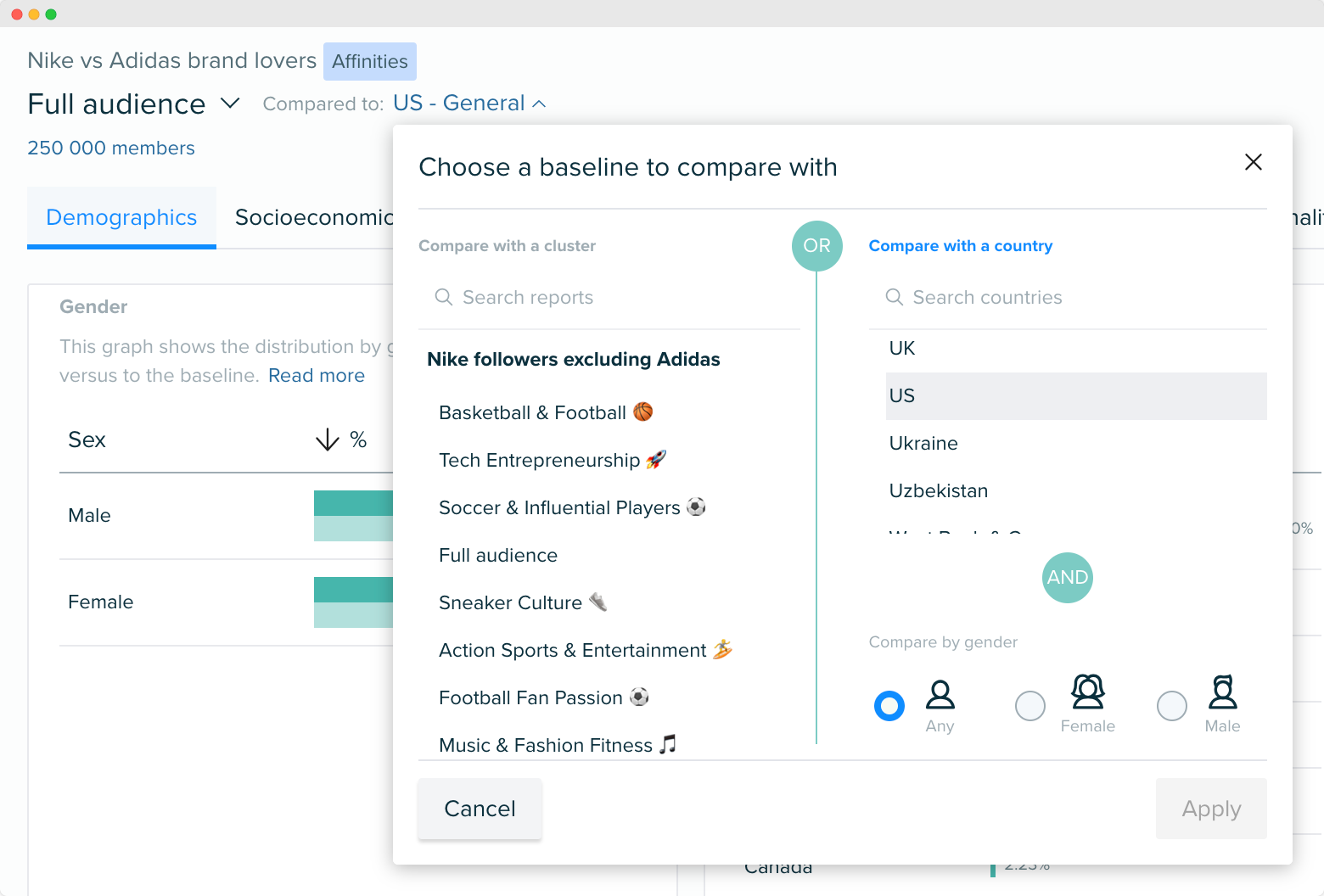This screenshot has width=1324, height=896.
Task: Choose the Tech Entrepreneurship cluster
Action: point(553,460)
